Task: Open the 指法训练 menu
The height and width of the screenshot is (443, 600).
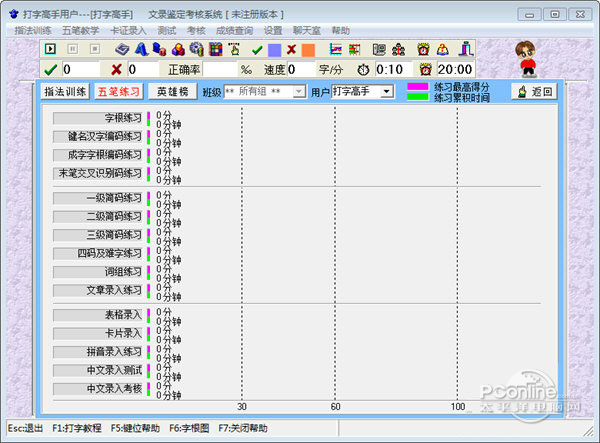Action: pos(33,31)
